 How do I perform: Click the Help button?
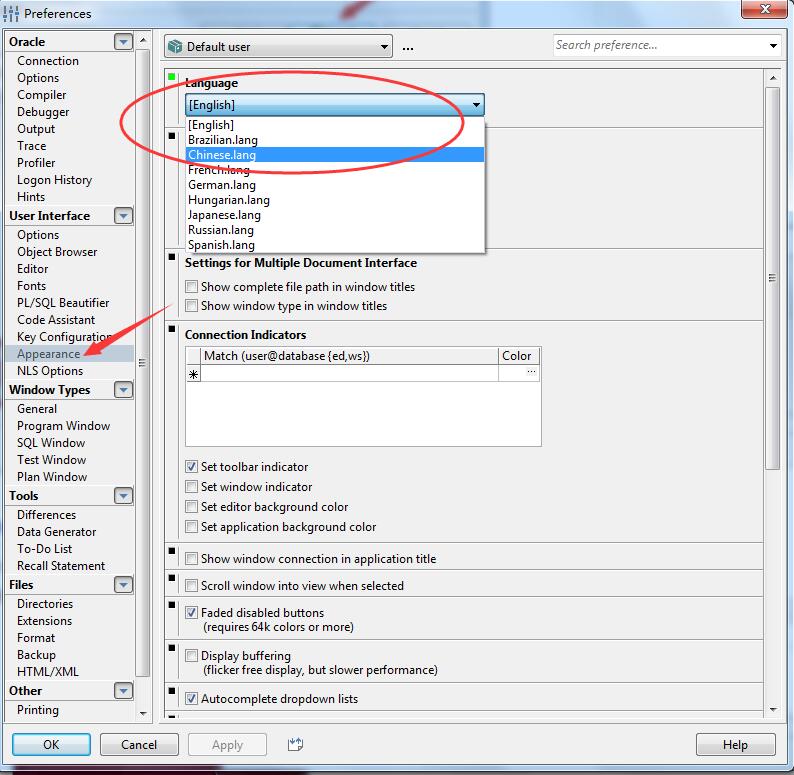click(735, 744)
